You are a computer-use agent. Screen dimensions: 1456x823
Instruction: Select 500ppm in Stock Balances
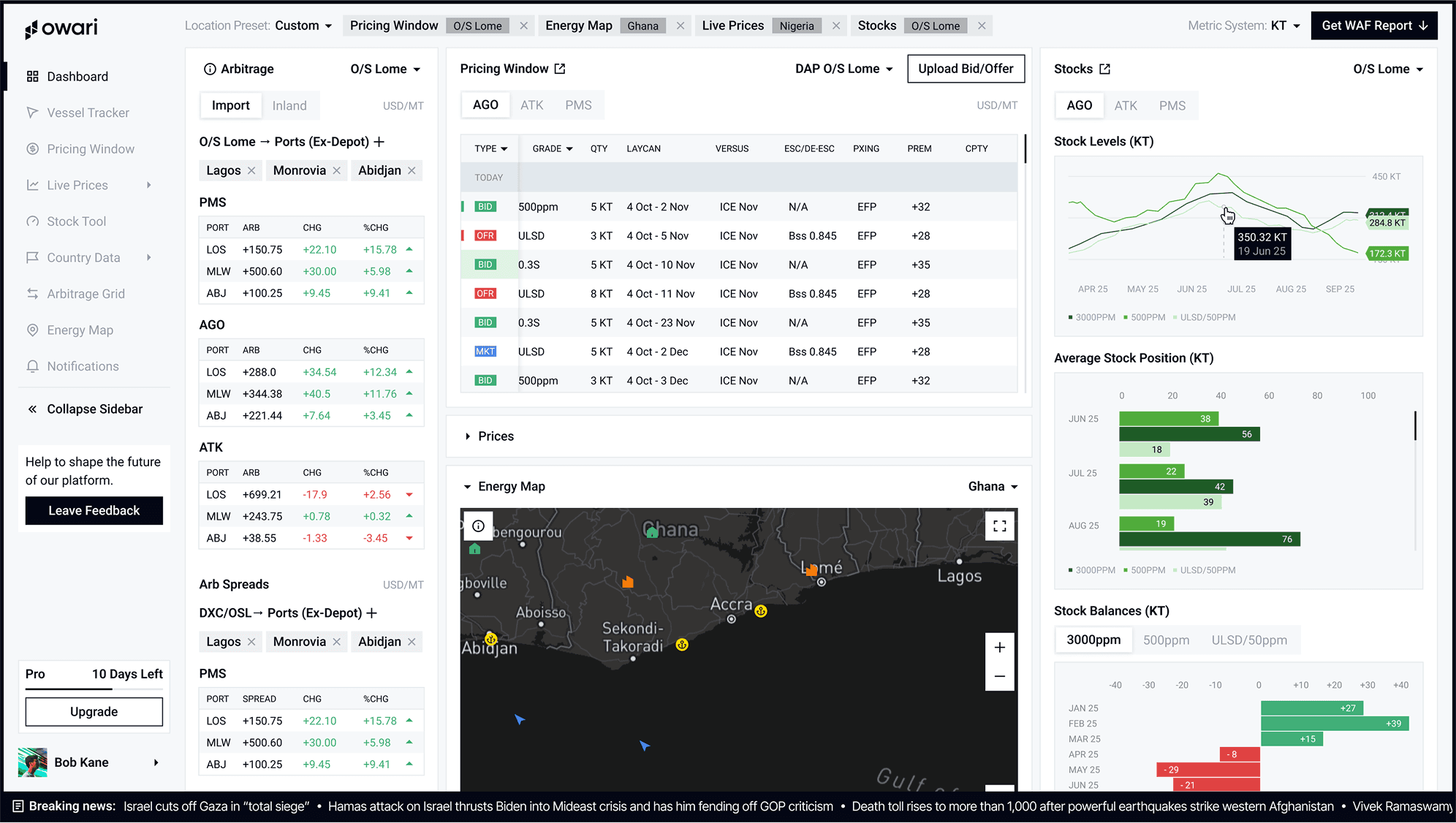(x=1166, y=640)
